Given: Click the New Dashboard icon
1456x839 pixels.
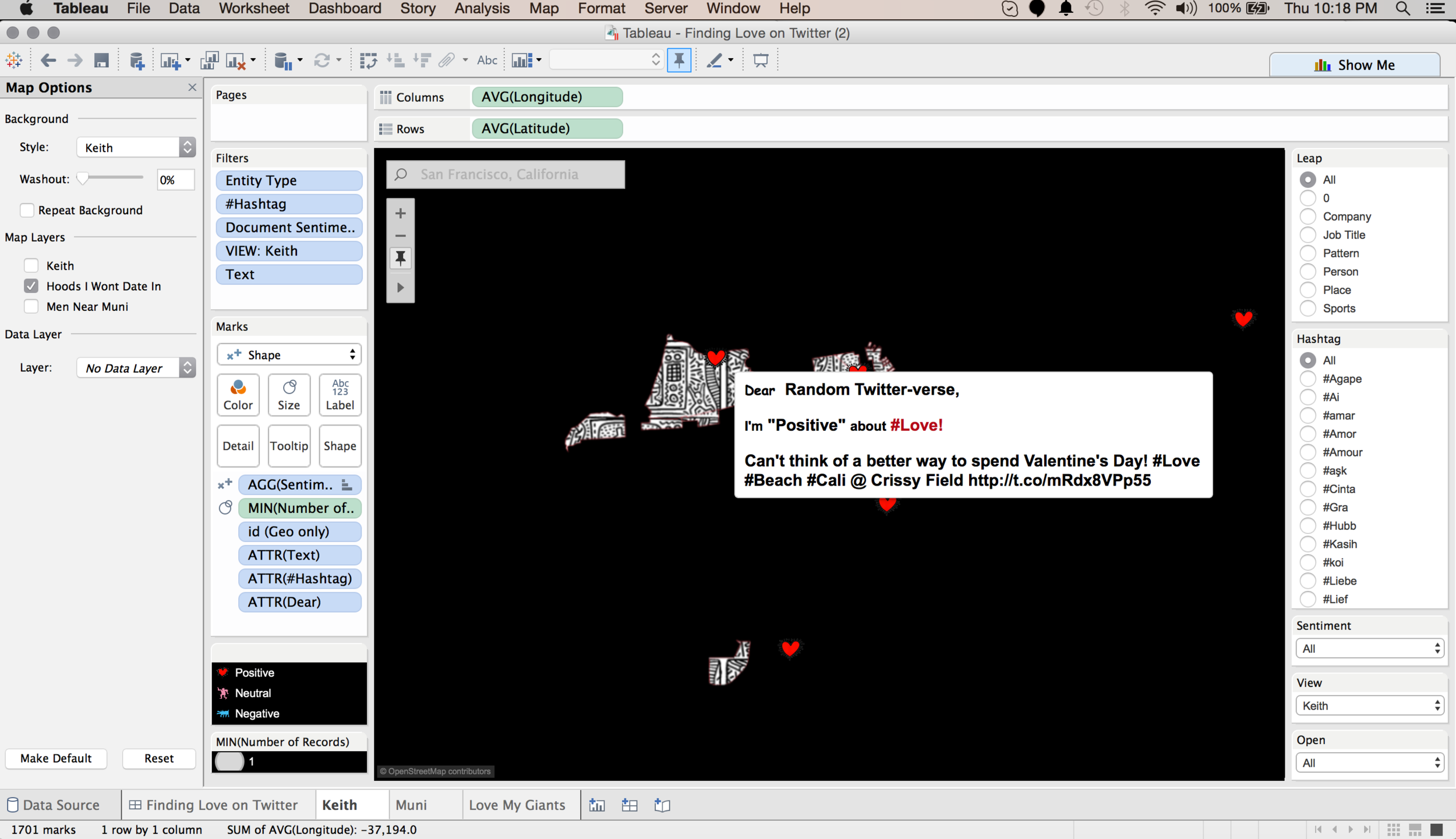Looking at the screenshot, I should (x=630, y=805).
